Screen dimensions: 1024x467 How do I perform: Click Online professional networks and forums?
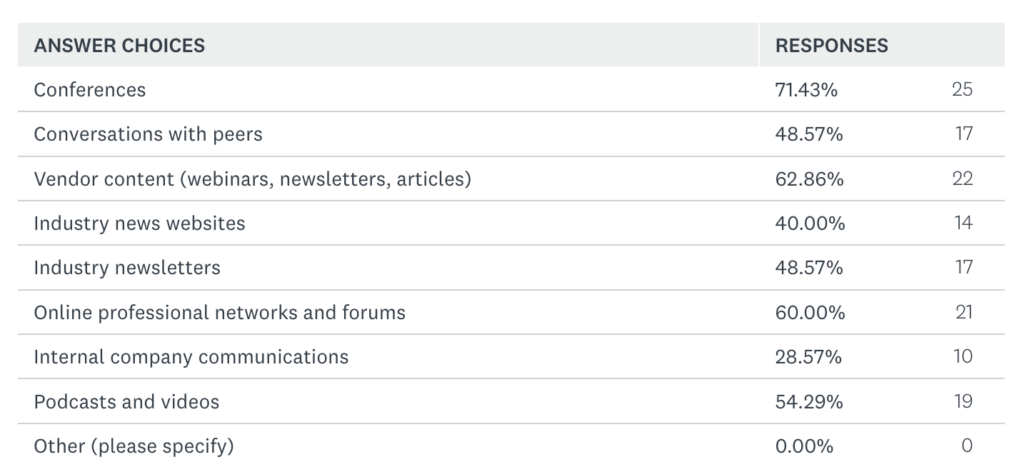pos(220,313)
